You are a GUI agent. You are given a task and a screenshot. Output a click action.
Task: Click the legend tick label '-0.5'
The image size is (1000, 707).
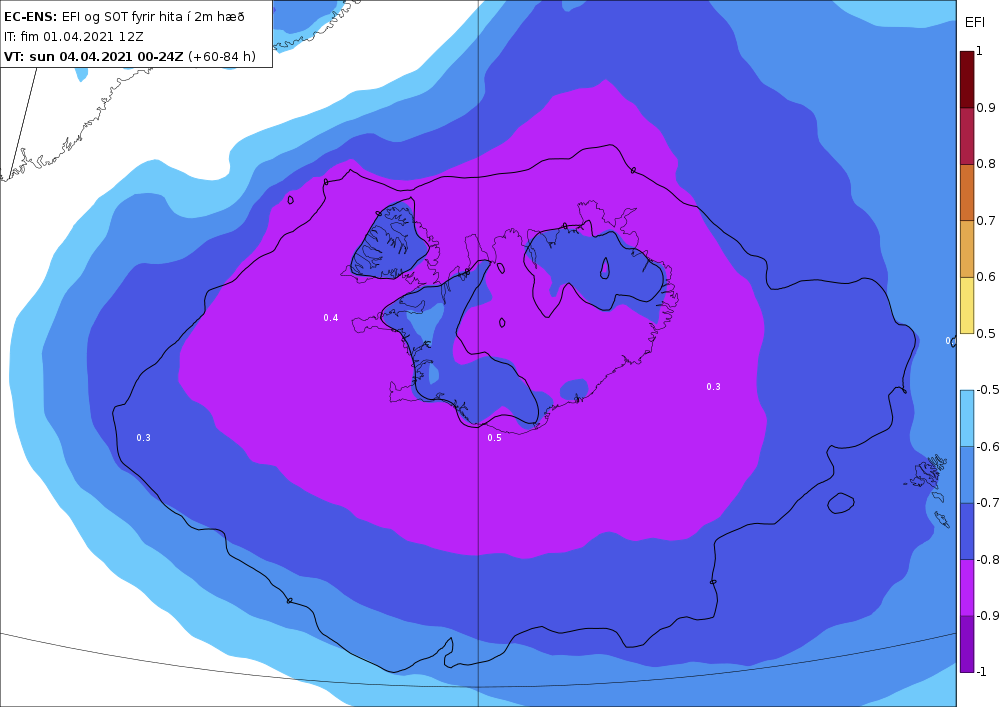pos(987,390)
